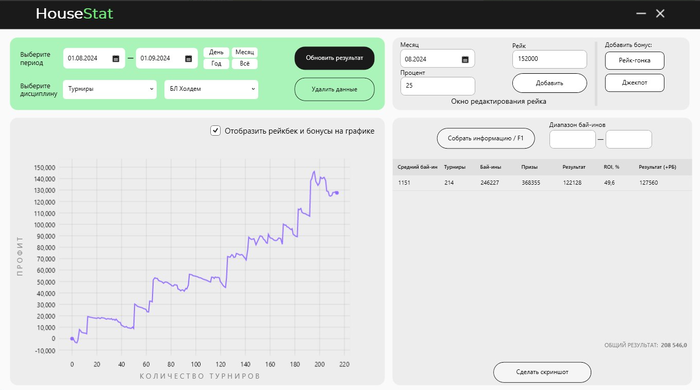Select the tournaments count cell 214
This screenshot has width=700, height=390.
pyautogui.click(x=449, y=183)
